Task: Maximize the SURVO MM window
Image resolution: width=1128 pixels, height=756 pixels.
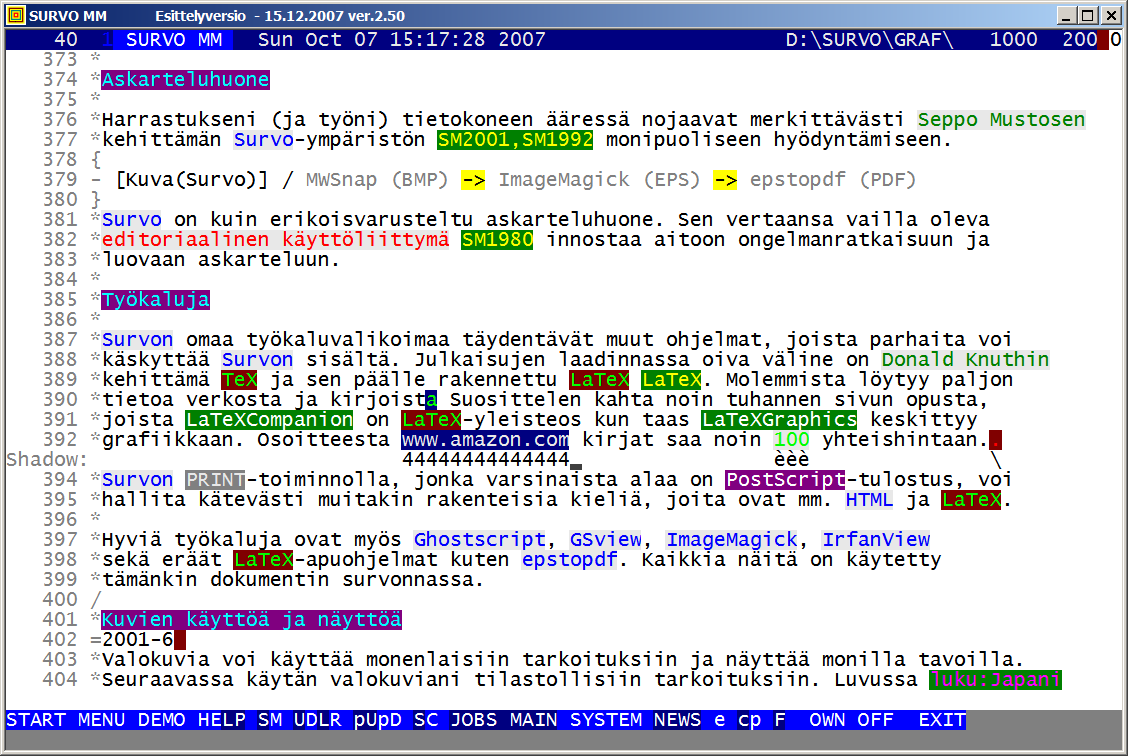Action: click(1088, 15)
